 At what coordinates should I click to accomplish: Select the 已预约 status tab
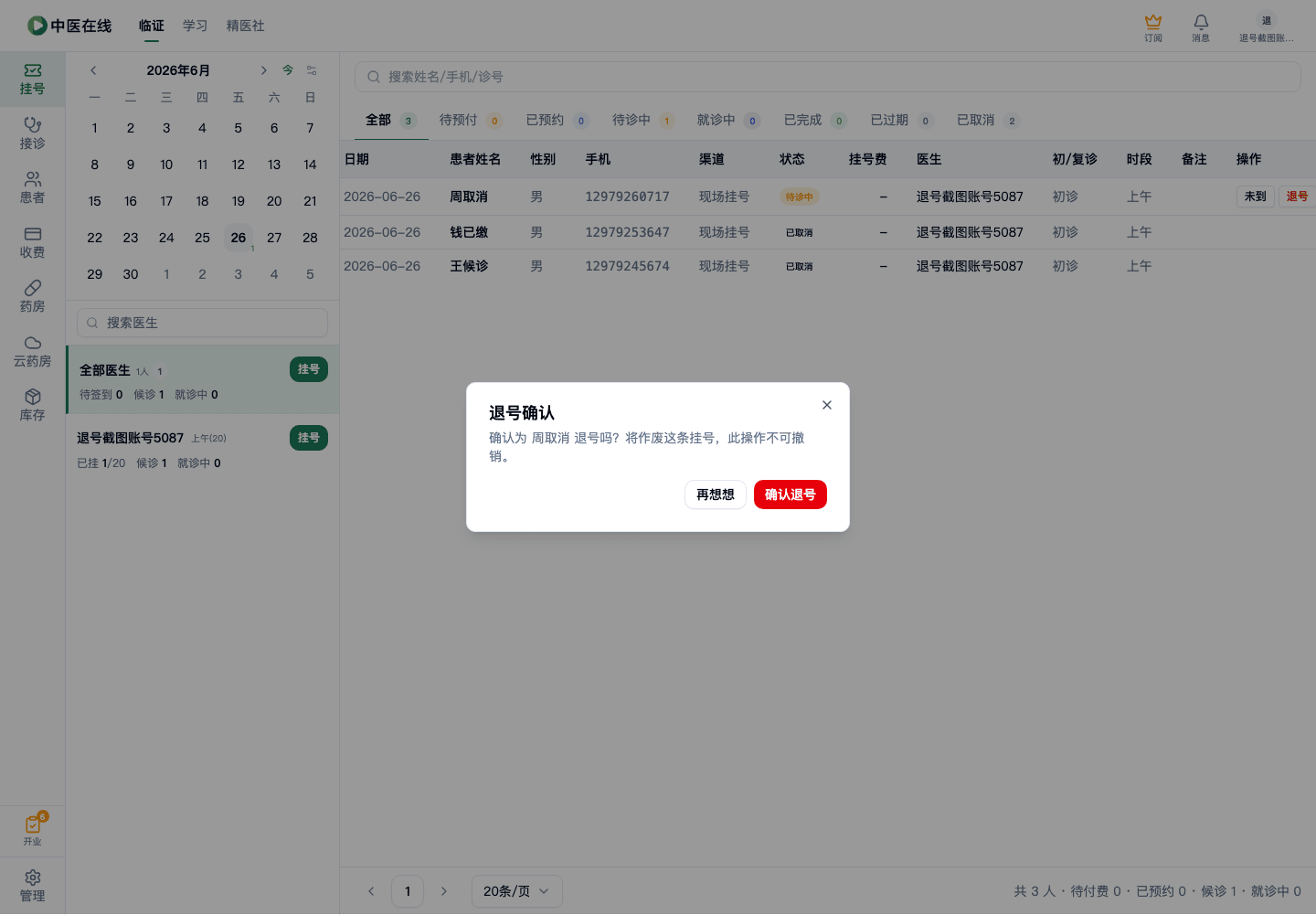557,121
